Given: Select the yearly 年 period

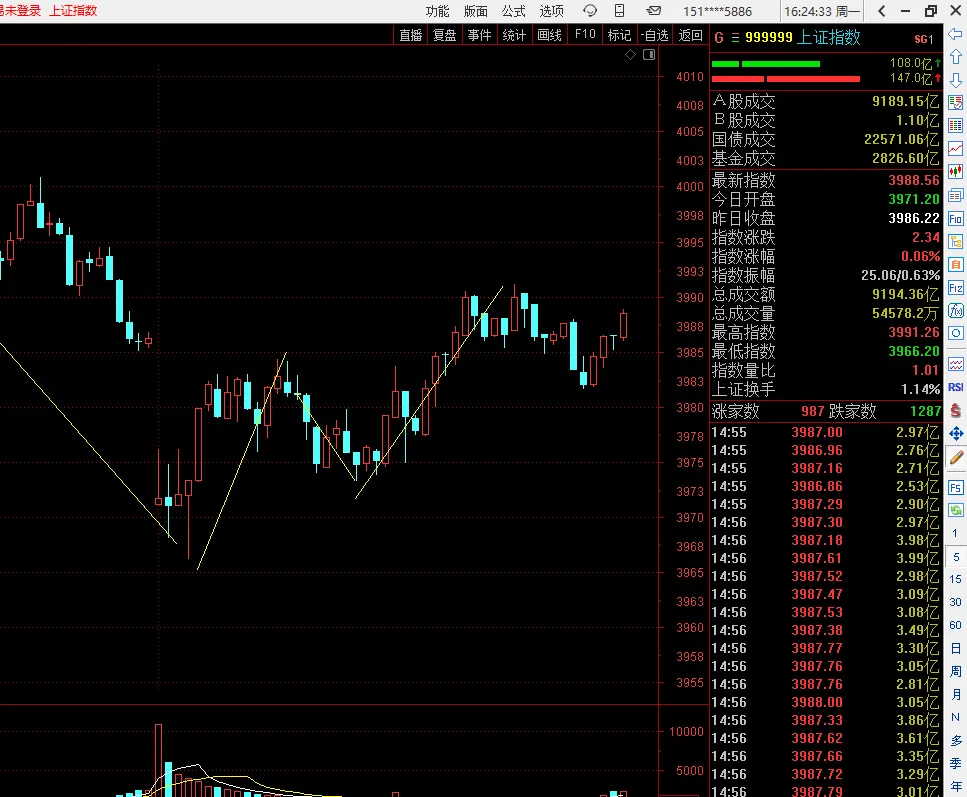Looking at the screenshot, I should tap(955, 786).
